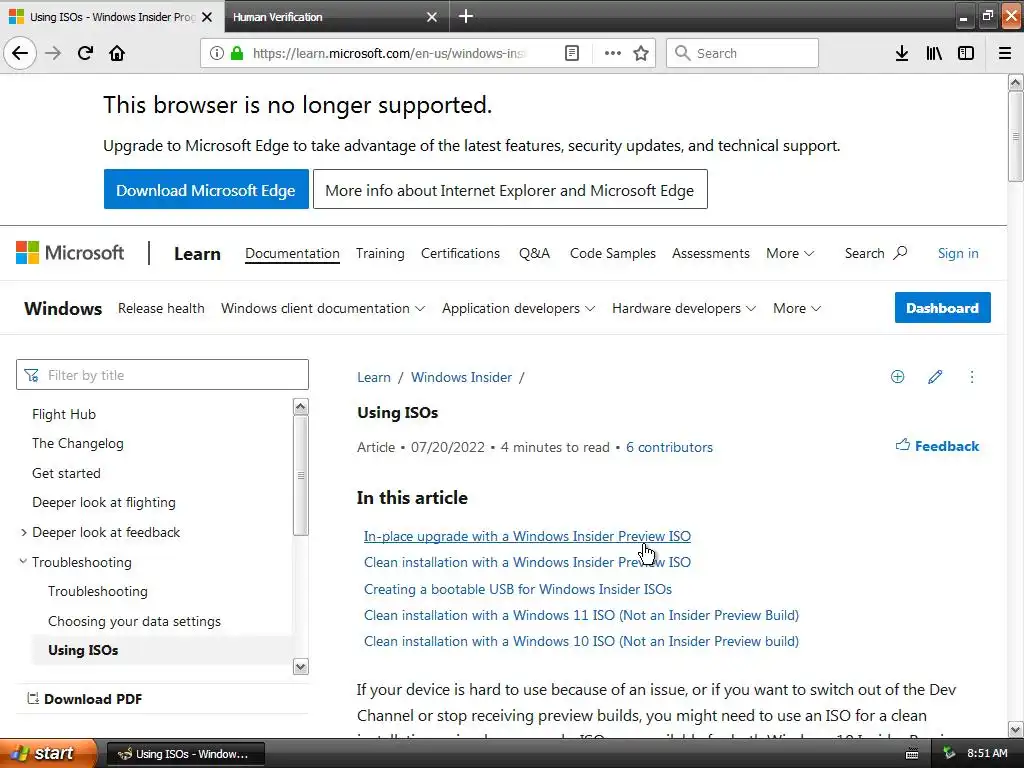Click in the Filter by title field
1024x768 pixels.
click(162, 375)
